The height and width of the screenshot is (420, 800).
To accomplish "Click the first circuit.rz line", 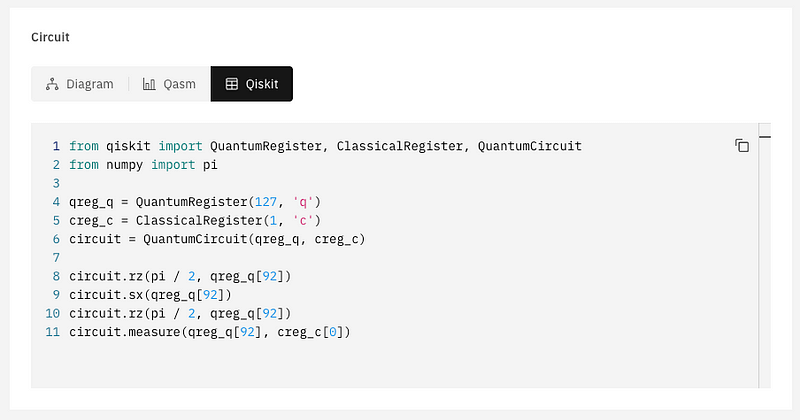I will tap(180, 277).
